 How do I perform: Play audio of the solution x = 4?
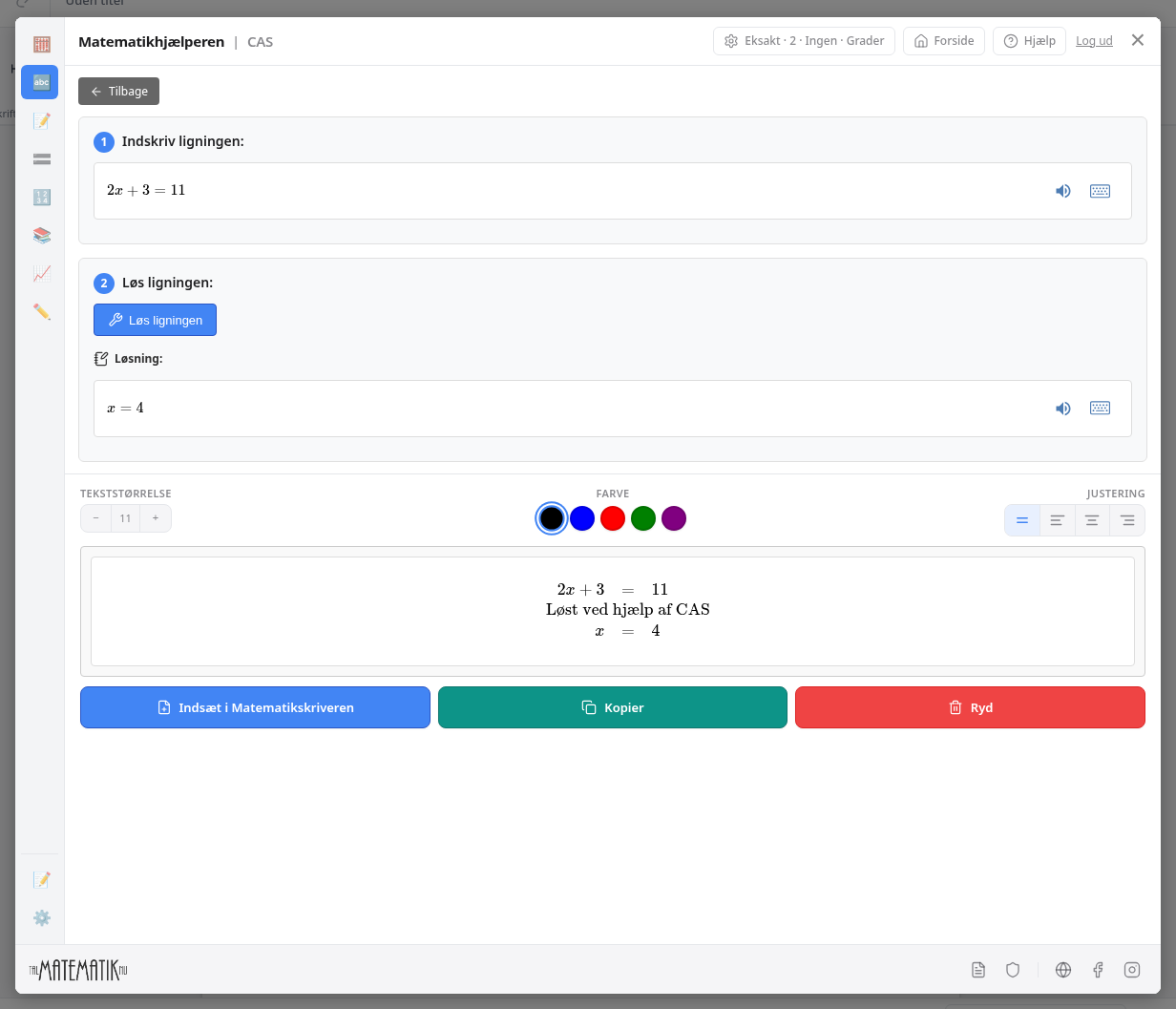click(1062, 409)
